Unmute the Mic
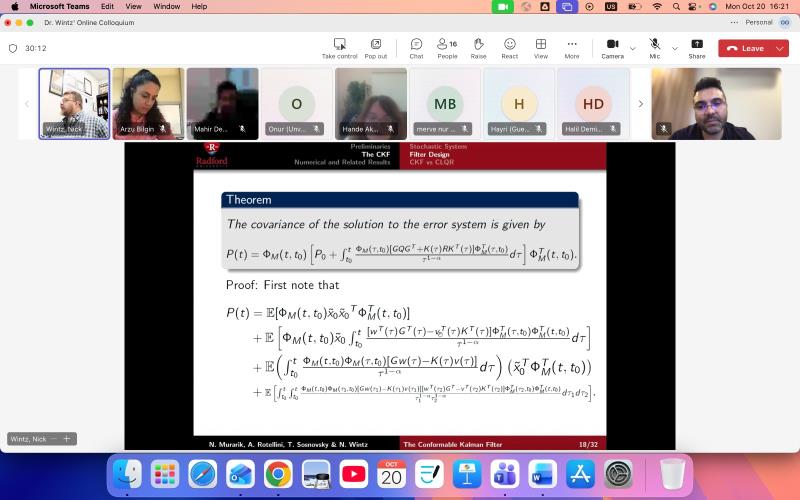This screenshot has width=800, height=500. tap(654, 47)
